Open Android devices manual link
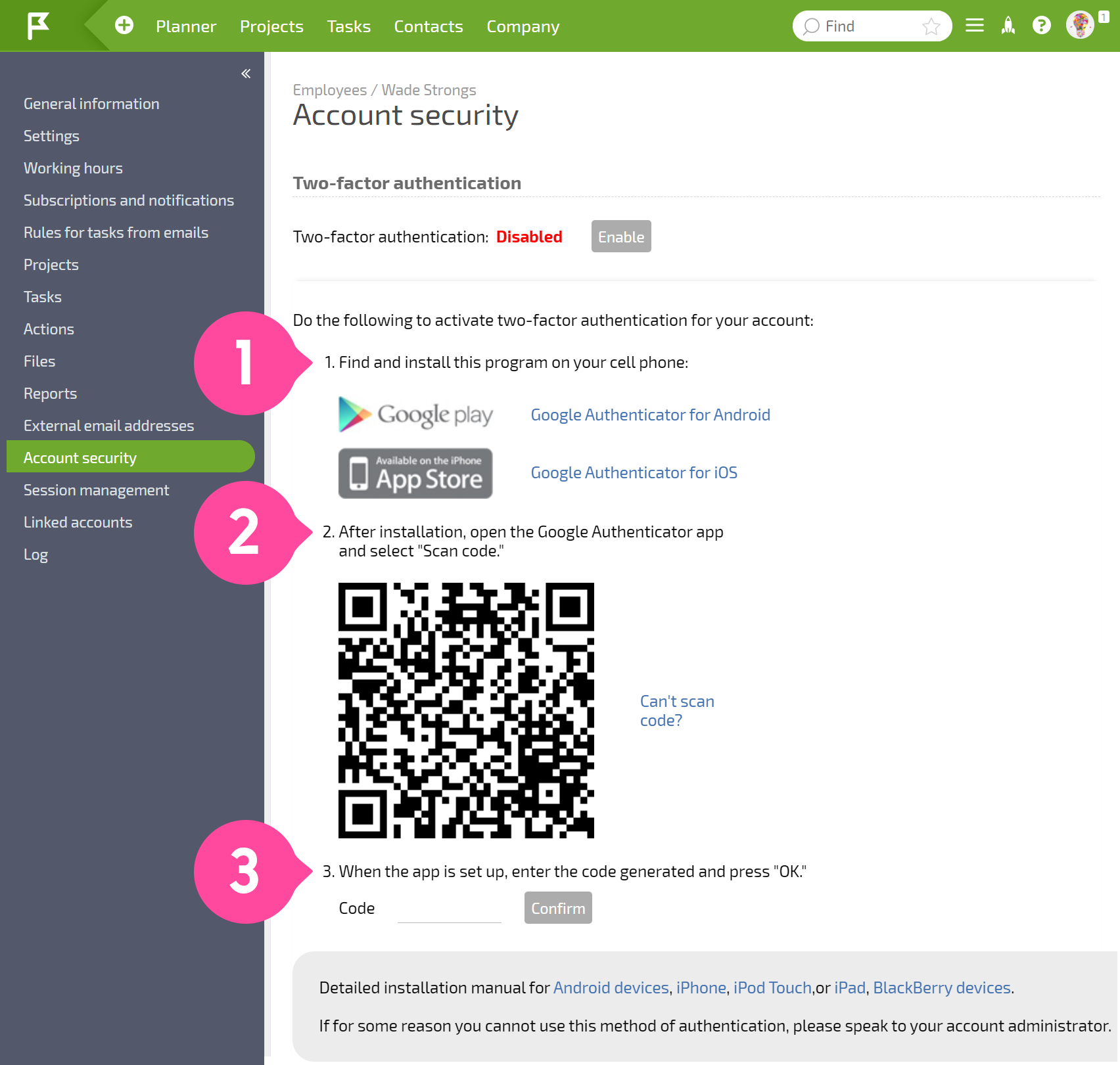The image size is (1120, 1065). point(611,988)
